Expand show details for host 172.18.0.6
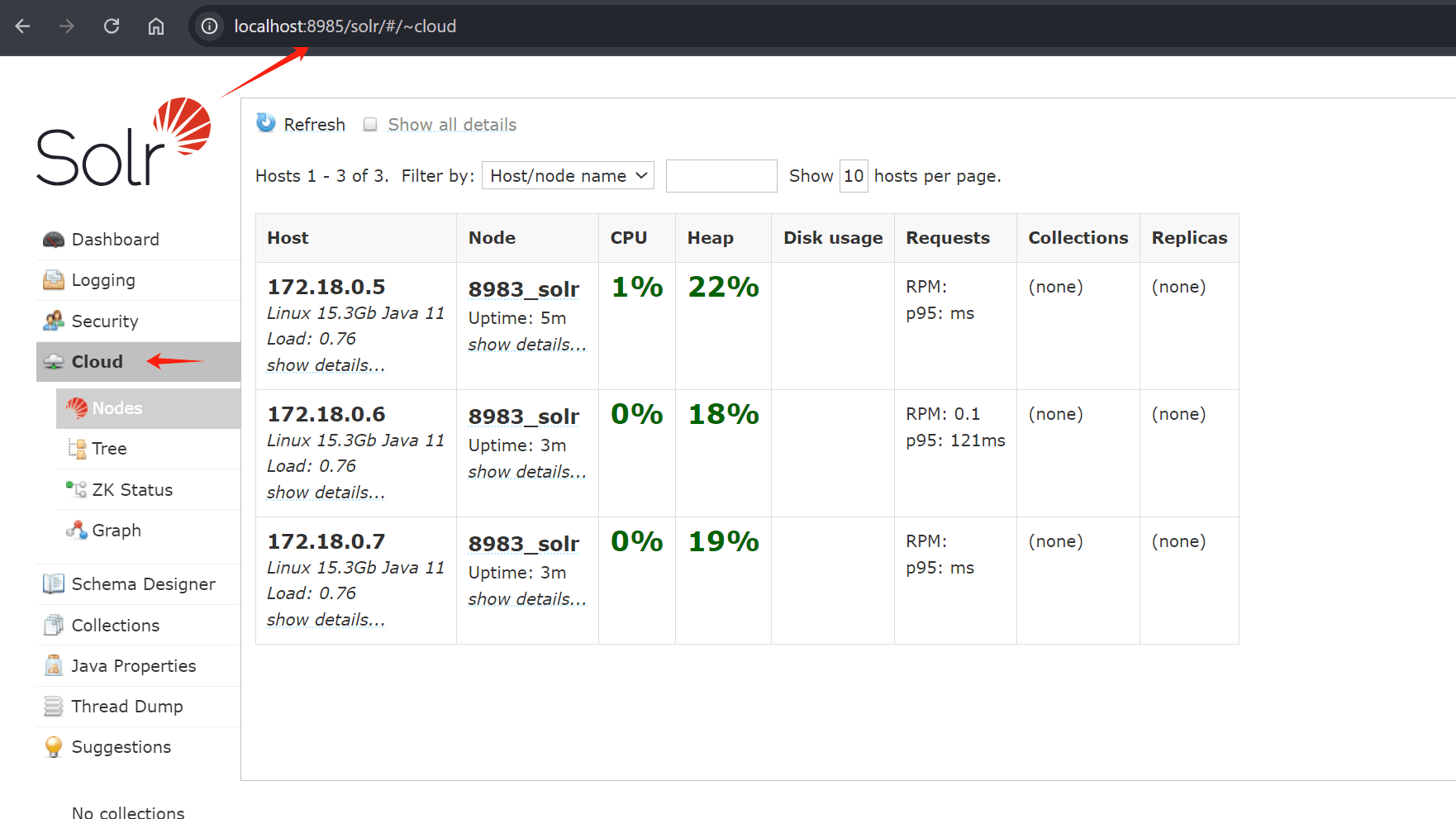The width and height of the screenshot is (1456, 819). tap(326, 493)
